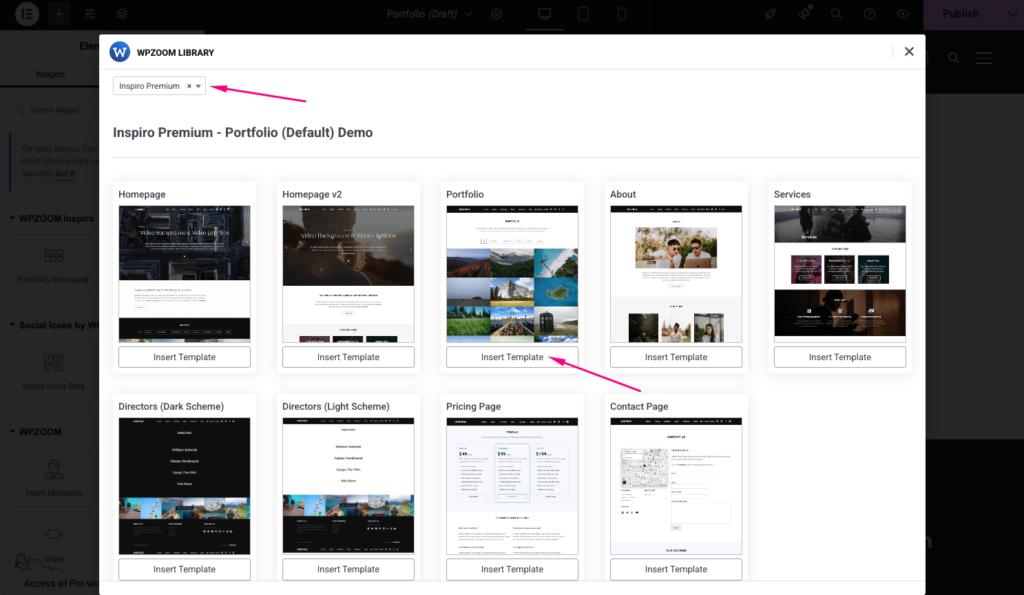The image size is (1024, 595).
Task: Preview changes with the eye icon
Action: (x=903, y=14)
